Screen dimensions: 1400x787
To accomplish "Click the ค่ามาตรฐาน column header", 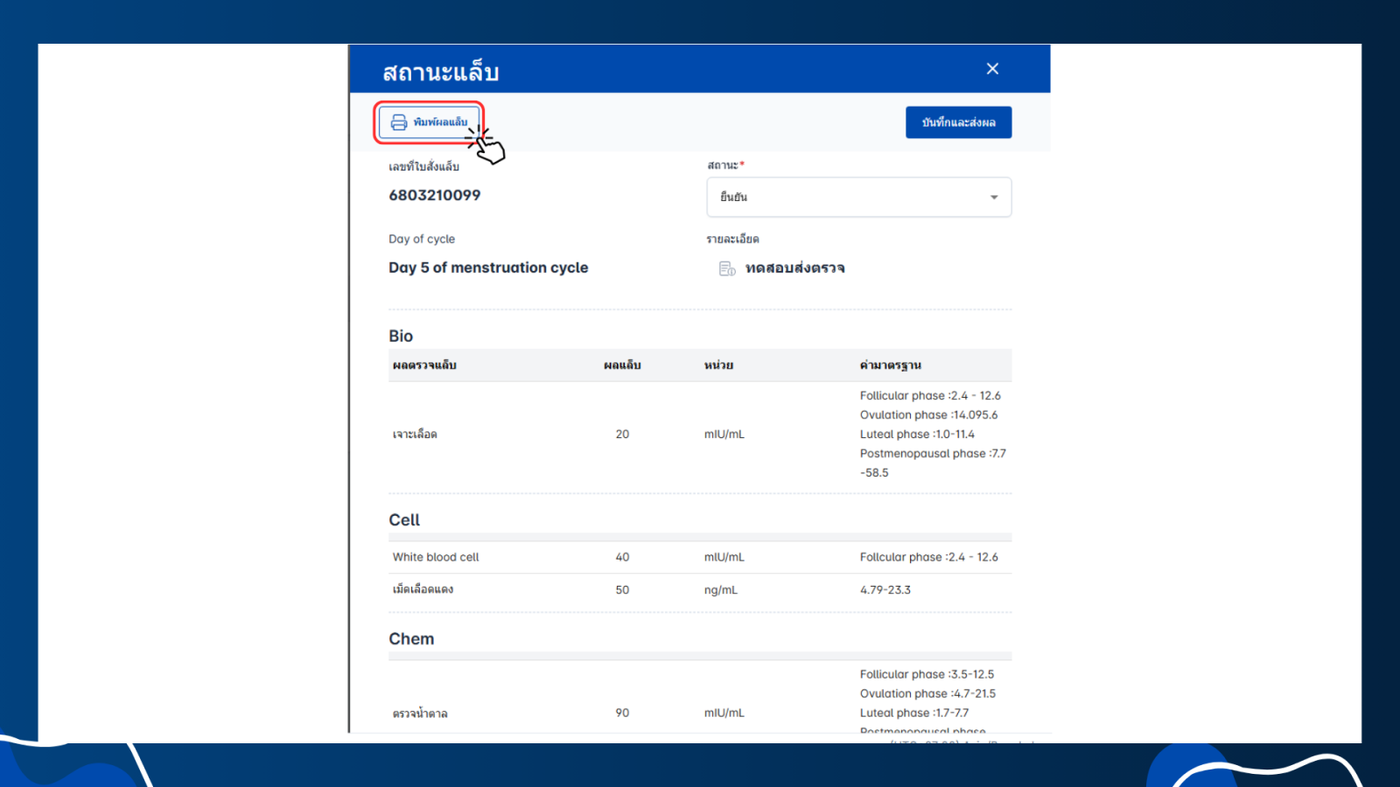I will pyautogui.click(x=890, y=365).
